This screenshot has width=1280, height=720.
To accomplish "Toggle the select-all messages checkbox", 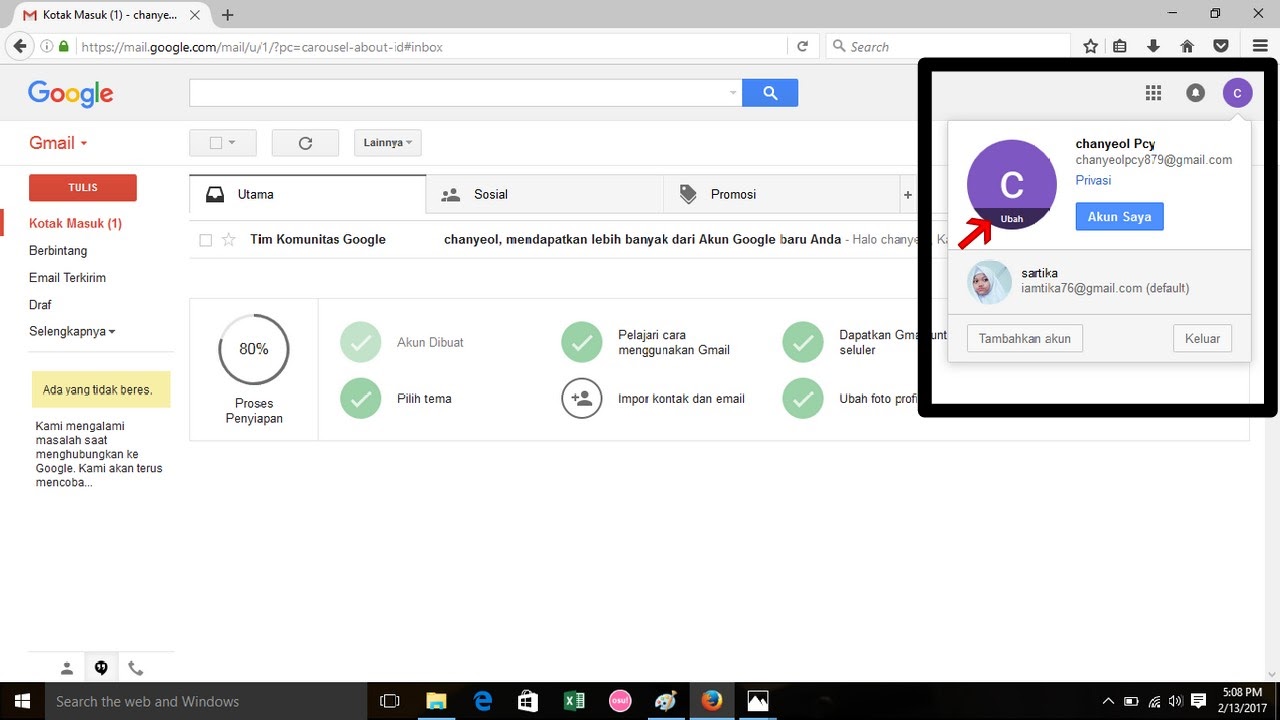I will (x=216, y=142).
